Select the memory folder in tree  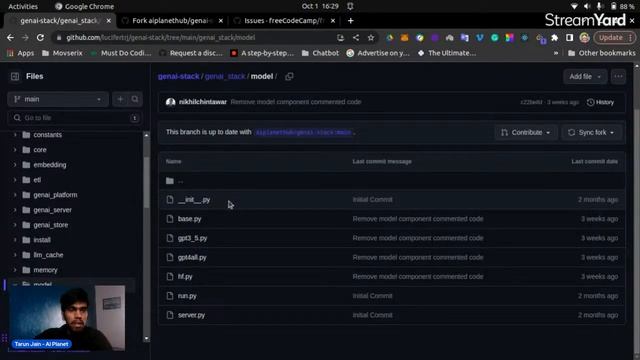coord(45,270)
